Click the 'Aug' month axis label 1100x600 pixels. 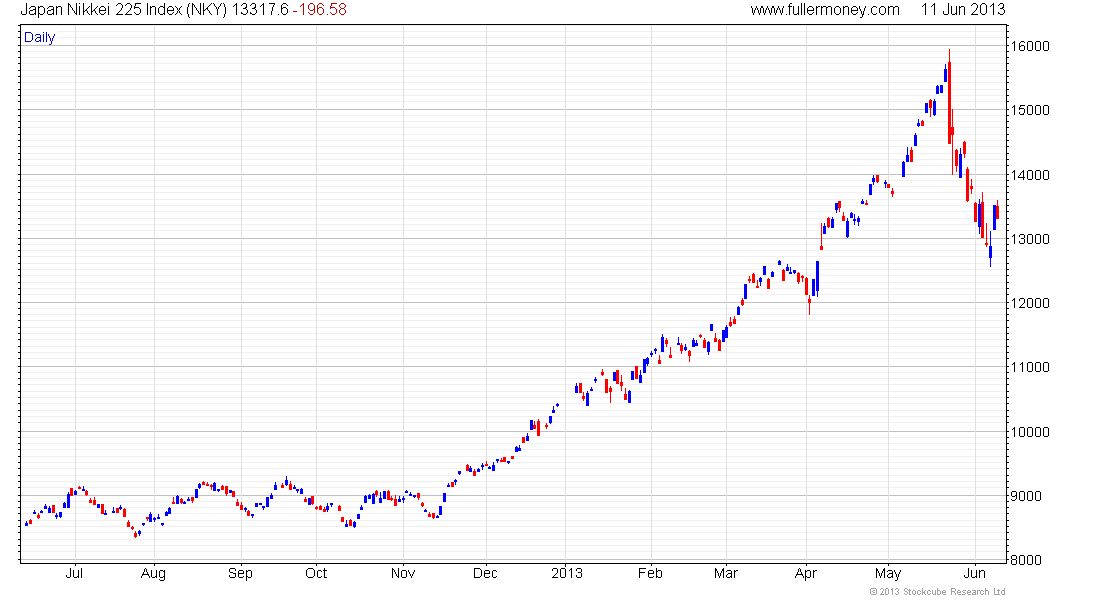154,573
